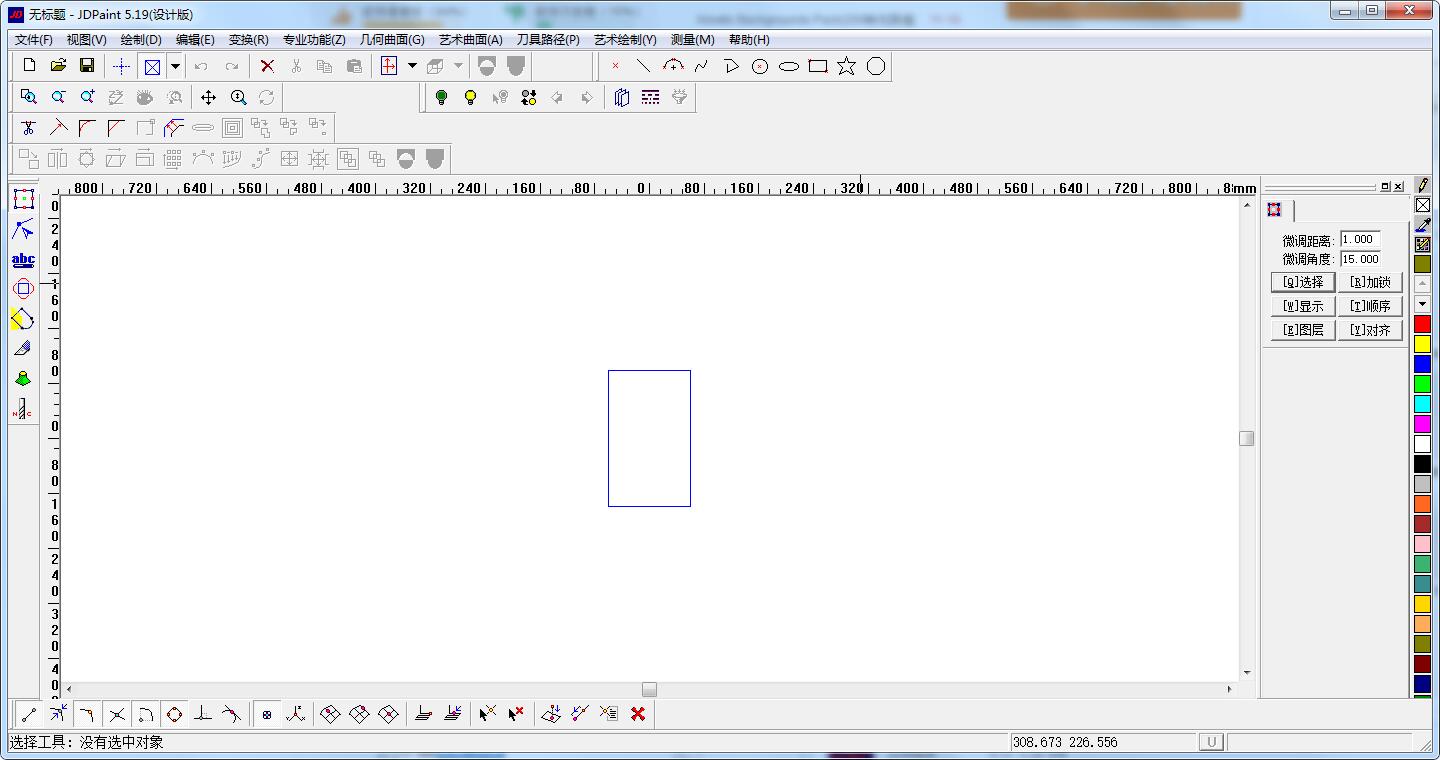1440x760 pixels.
Task: Click the [E]图层 button
Action: click(x=1302, y=330)
